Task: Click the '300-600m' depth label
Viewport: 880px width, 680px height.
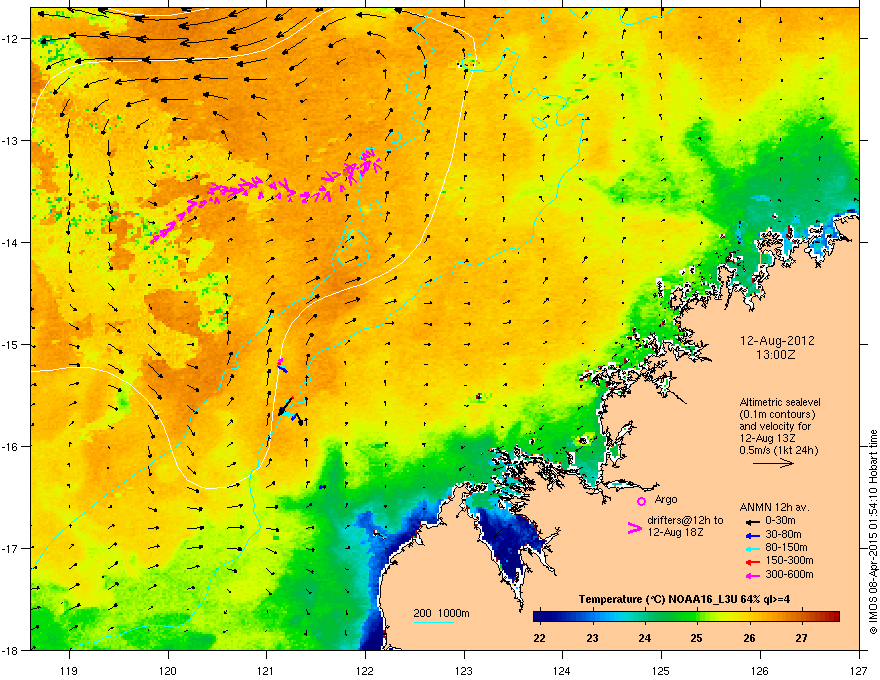Action: [789, 575]
